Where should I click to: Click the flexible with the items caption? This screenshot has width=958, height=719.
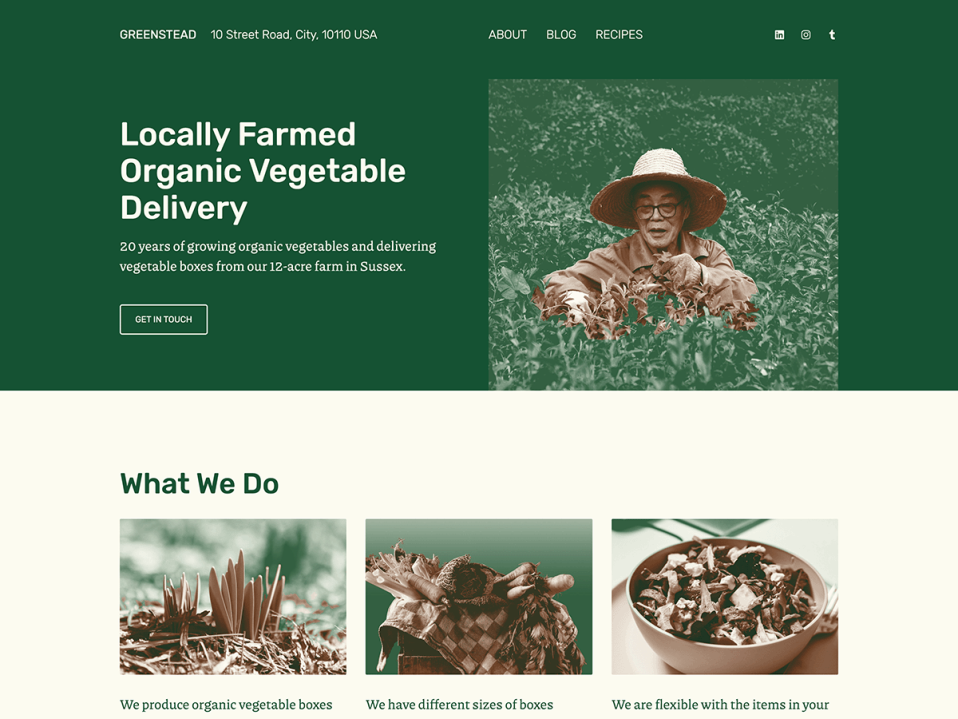(720, 705)
